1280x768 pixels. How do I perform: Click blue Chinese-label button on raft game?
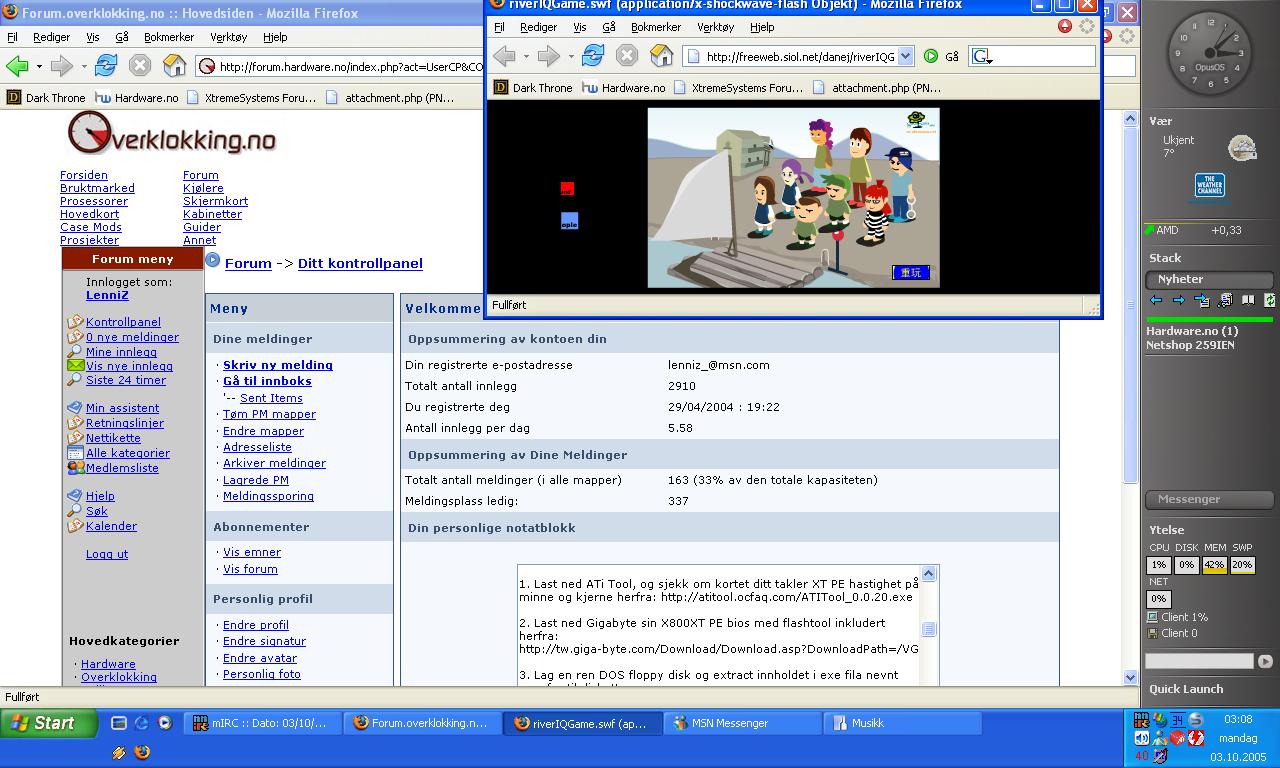911,272
